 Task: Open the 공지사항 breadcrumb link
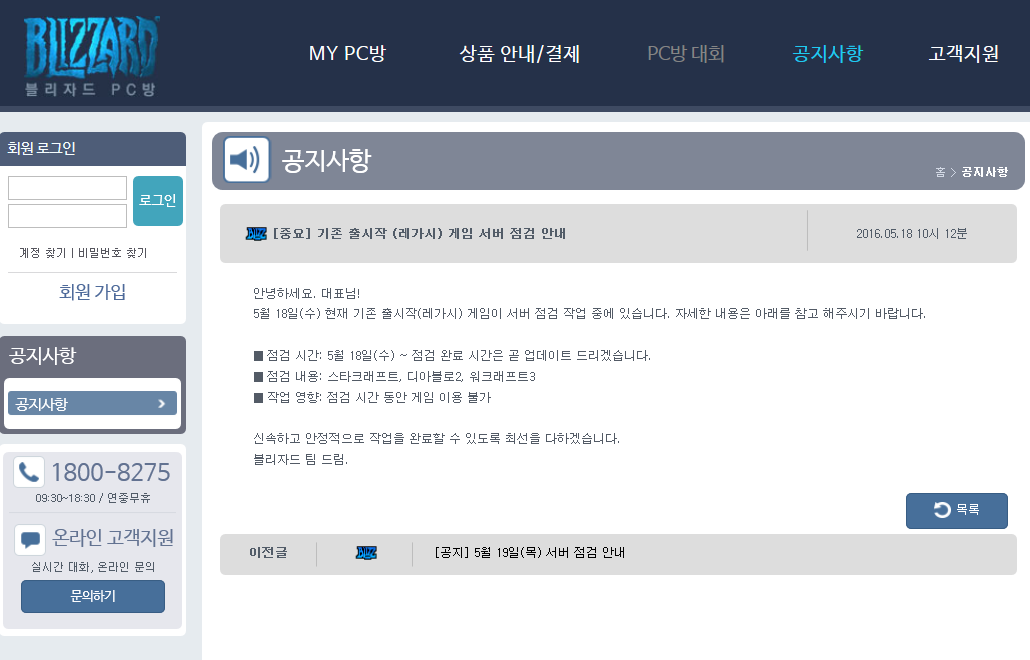point(984,170)
